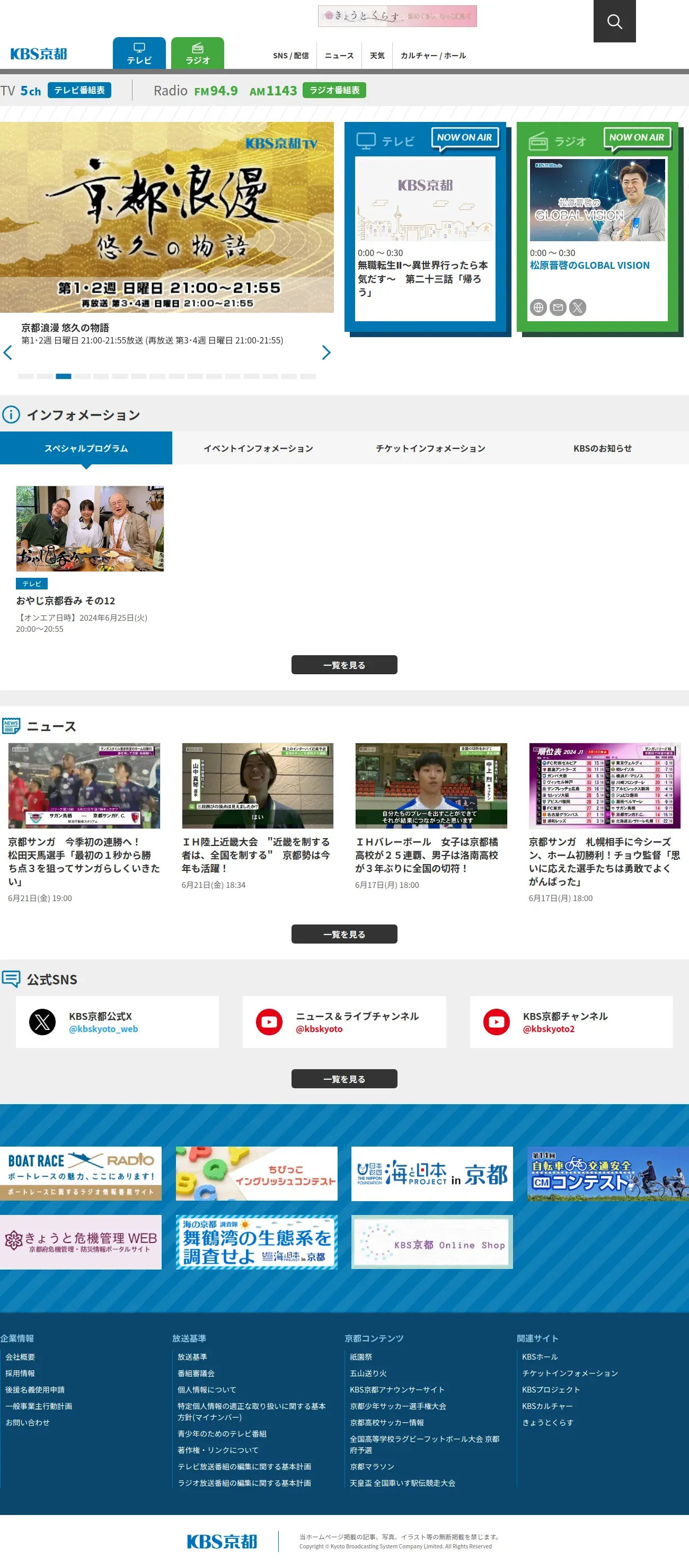
Task: Open 松原晋啓のGLOBAL VISION radio link
Action: [x=589, y=266]
